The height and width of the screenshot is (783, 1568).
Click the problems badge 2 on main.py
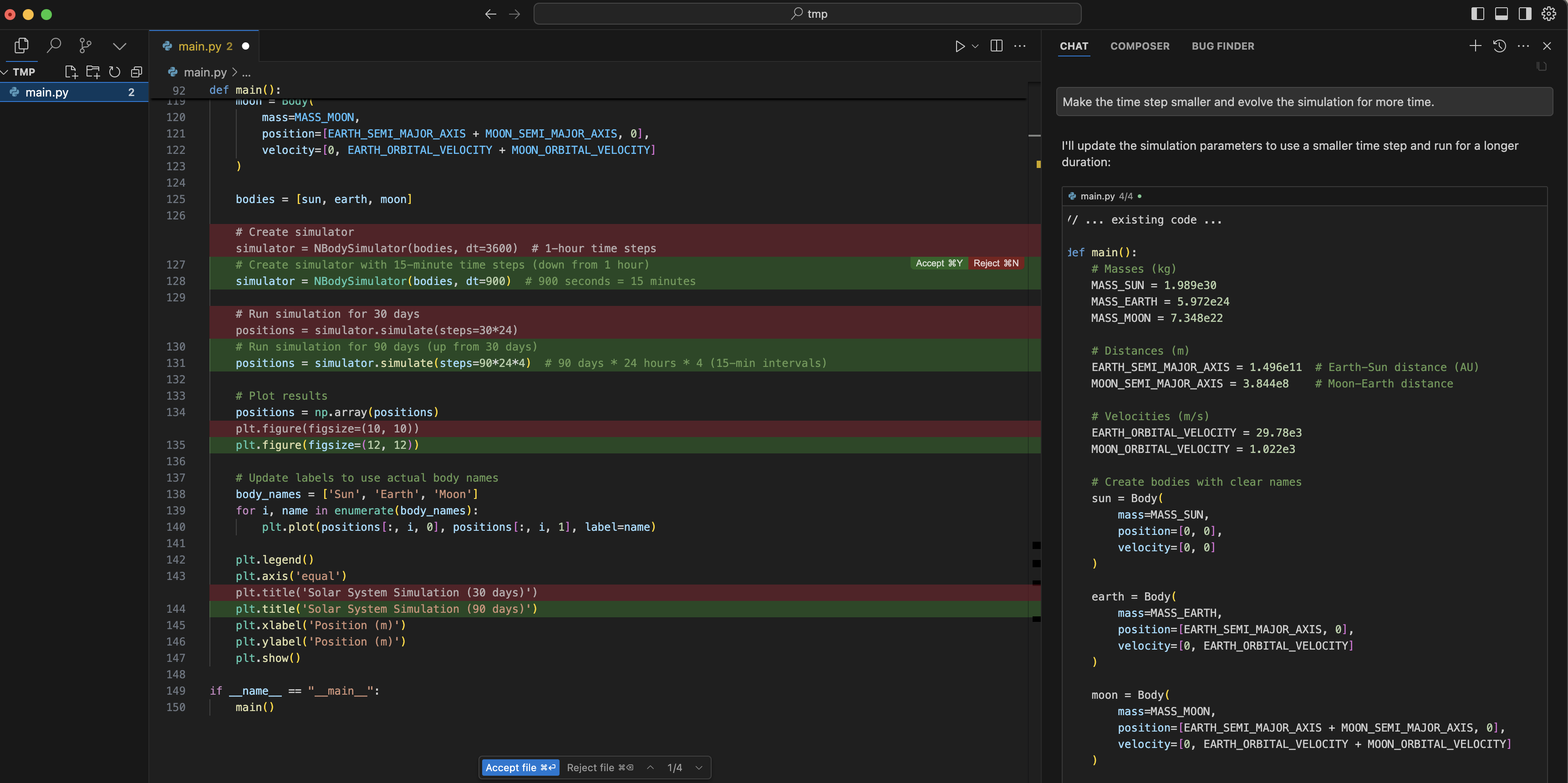pyautogui.click(x=131, y=92)
